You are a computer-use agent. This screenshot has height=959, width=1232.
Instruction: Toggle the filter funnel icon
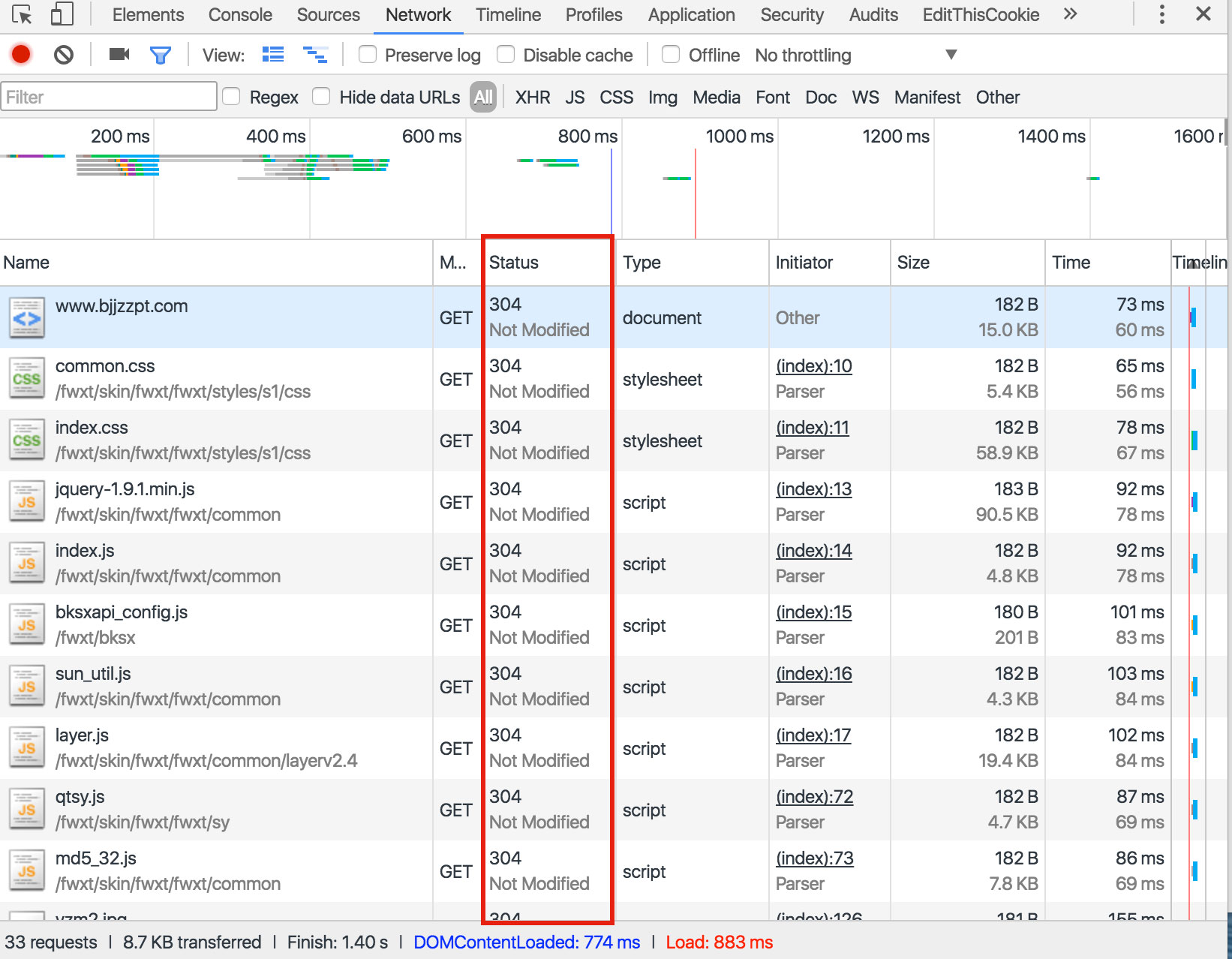click(160, 55)
